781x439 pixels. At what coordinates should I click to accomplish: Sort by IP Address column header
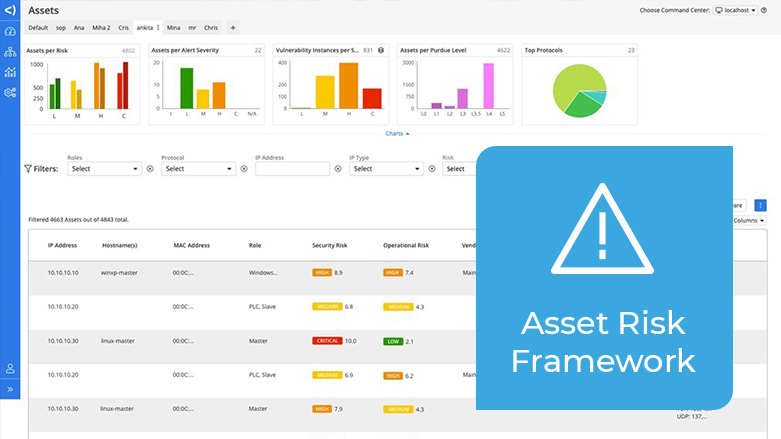click(62, 245)
